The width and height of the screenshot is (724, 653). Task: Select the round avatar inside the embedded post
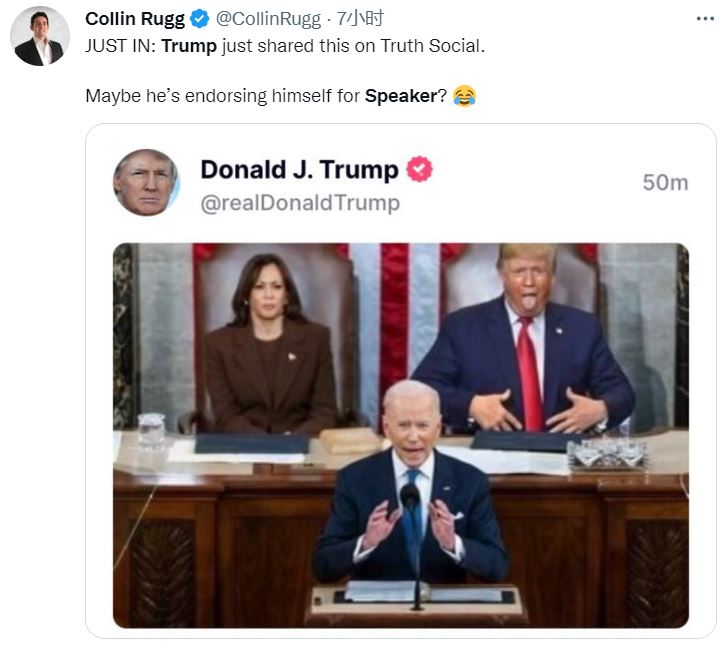click(x=145, y=182)
